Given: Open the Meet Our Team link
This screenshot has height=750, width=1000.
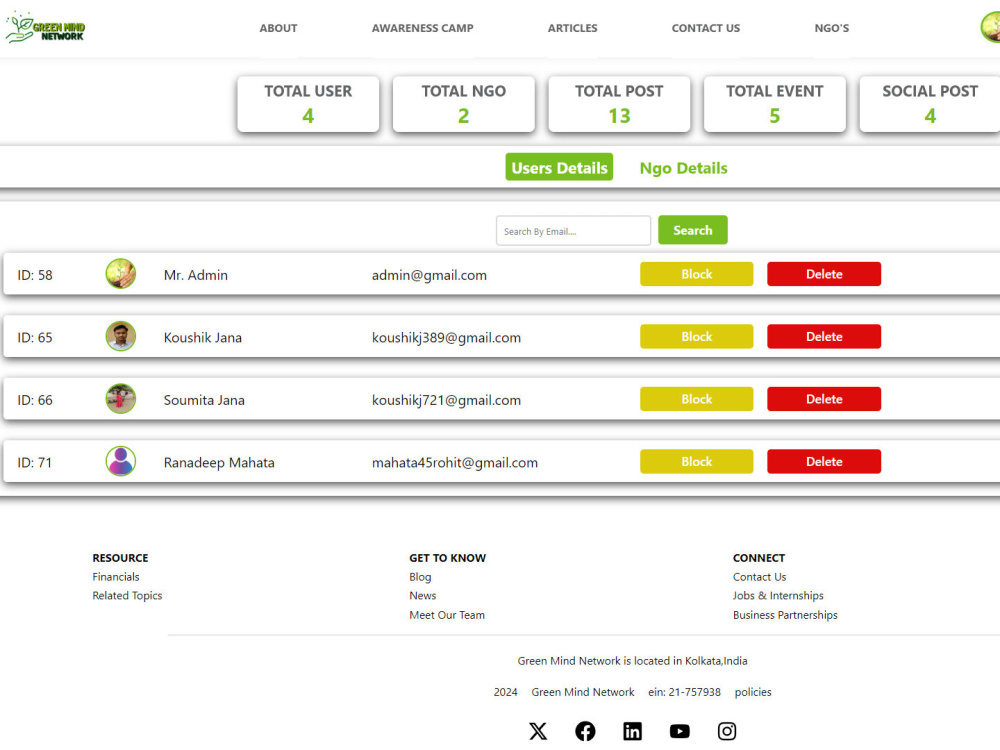Looking at the screenshot, I should coord(447,615).
